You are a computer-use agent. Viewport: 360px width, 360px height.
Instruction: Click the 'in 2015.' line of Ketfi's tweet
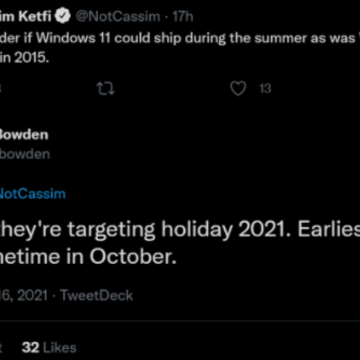point(25,58)
